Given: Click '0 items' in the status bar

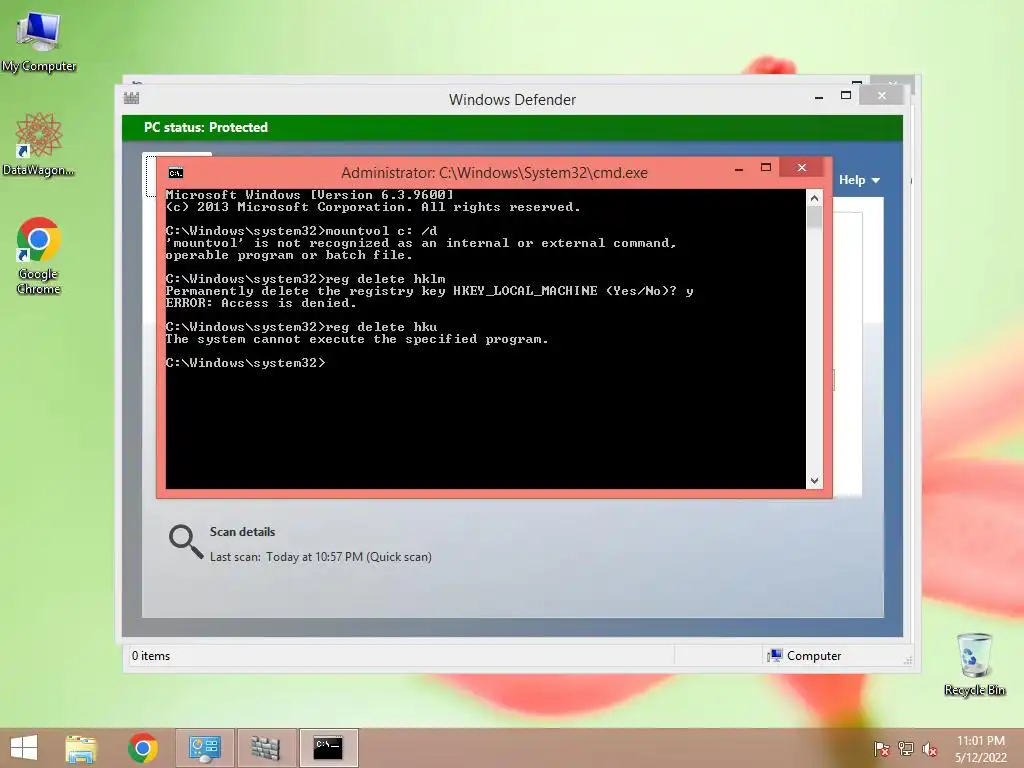Looking at the screenshot, I should point(151,656).
